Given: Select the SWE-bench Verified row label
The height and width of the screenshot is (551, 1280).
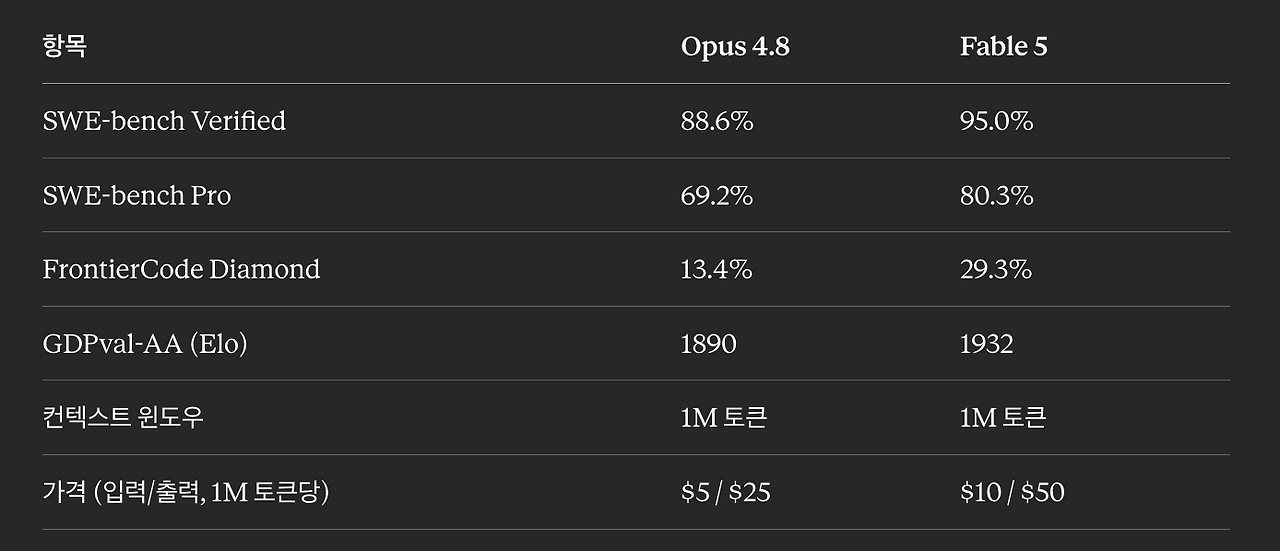Looking at the screenshot, I should coord(164,121).
